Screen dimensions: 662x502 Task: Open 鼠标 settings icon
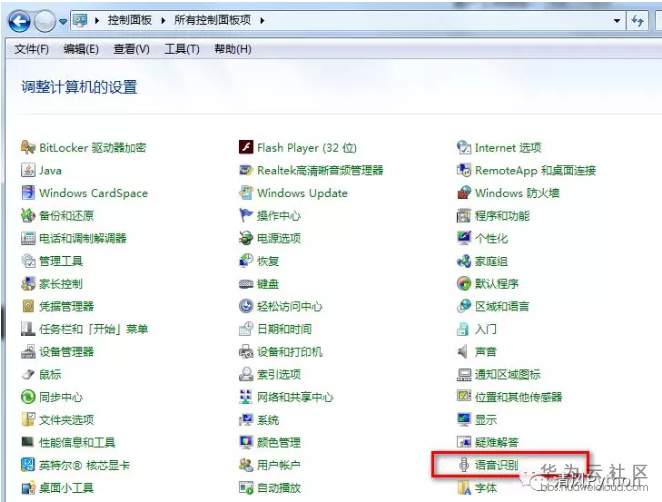click(28, 374)
